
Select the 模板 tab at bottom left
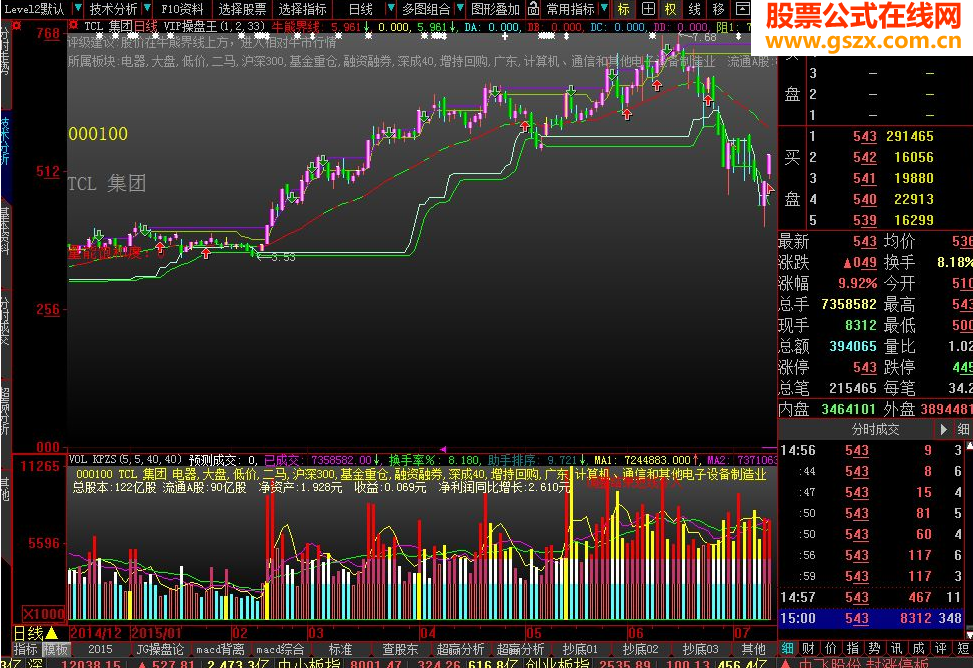tap(55, 649)
